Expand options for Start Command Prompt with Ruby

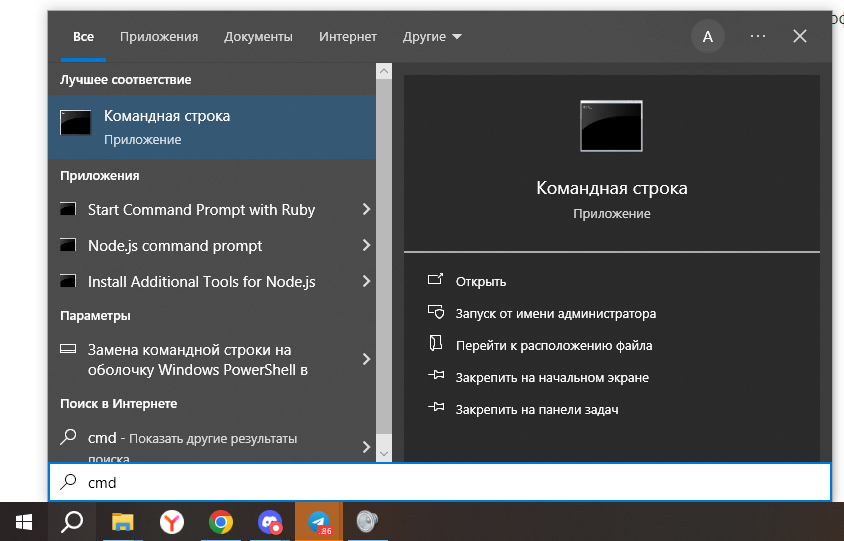coord(367,209)
